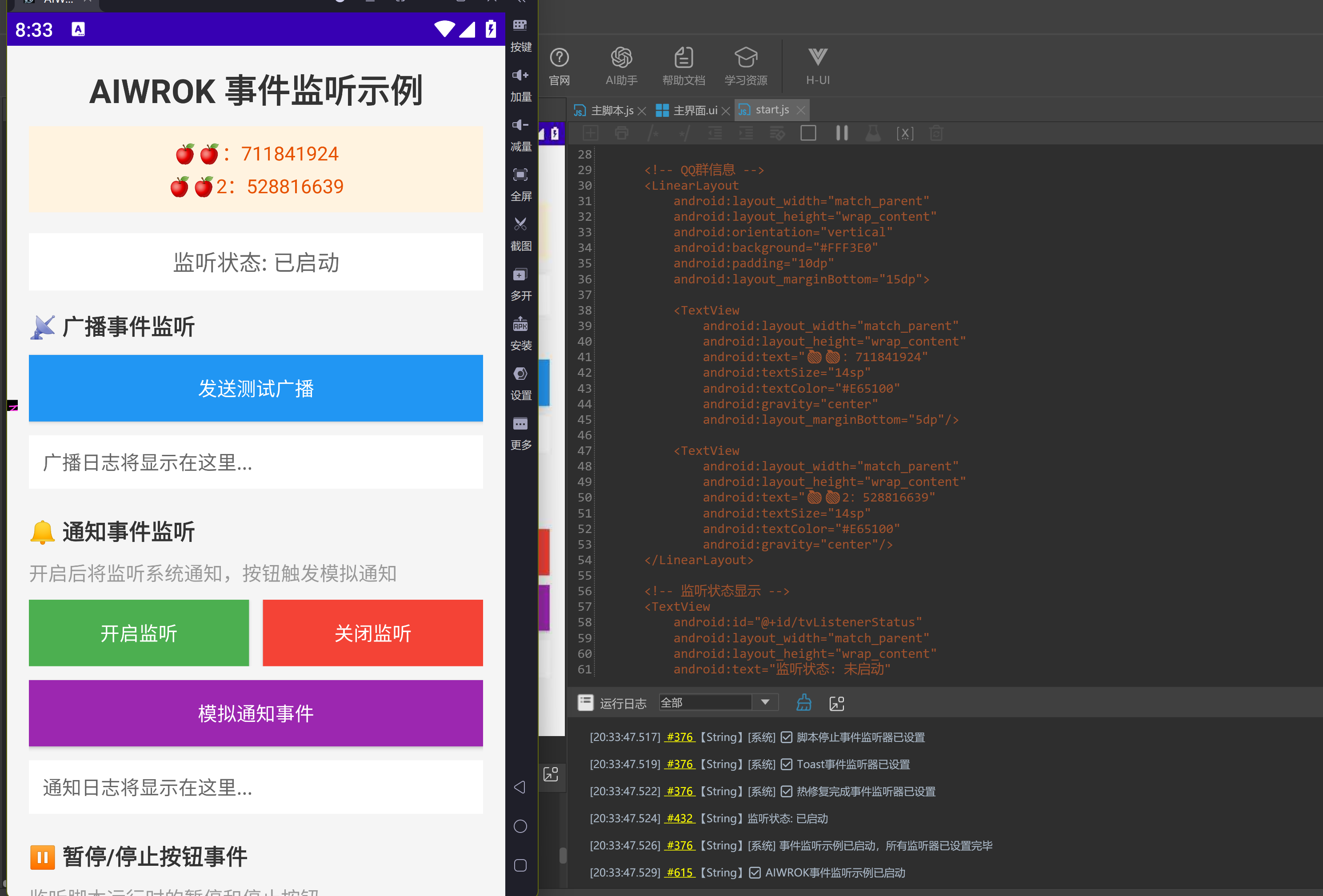1323x896 pixels.
Task: Close the 主脚本.js tab
Action: pyautogui.click(x=642, y=111)
